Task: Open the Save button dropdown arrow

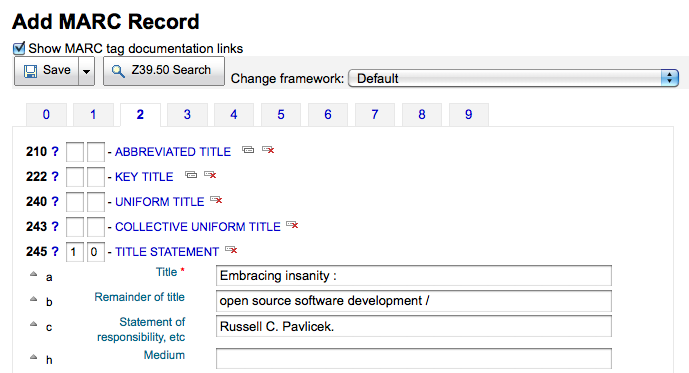Action: click(87, 71)
